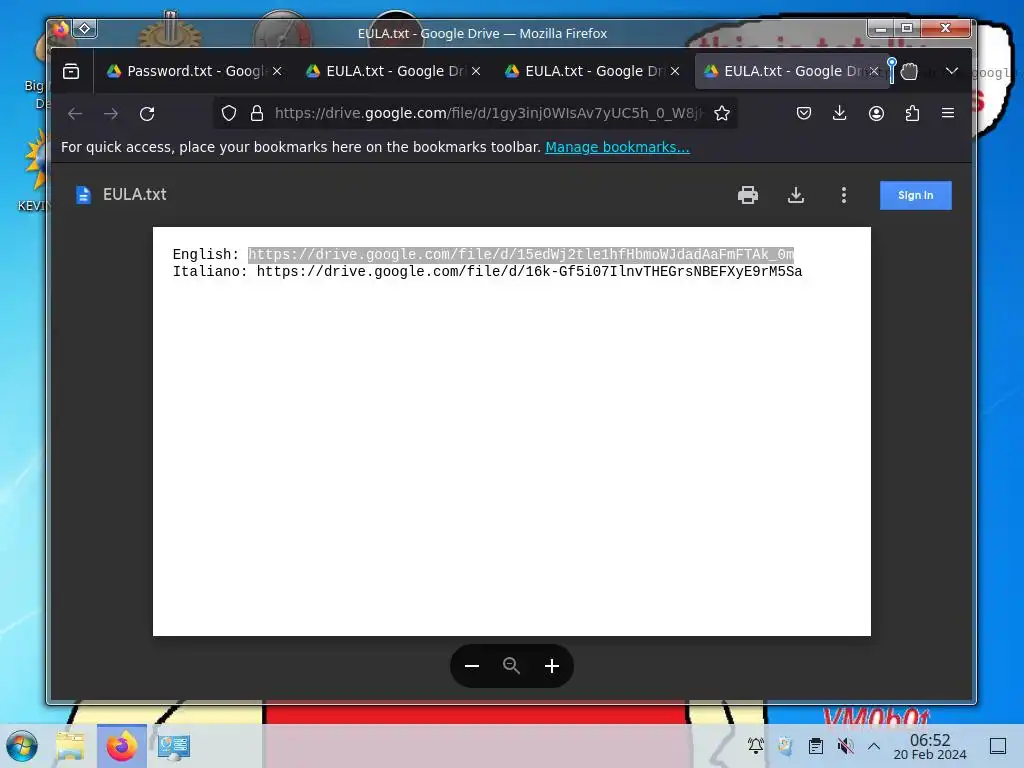The image size is (1024, 768).
Task: Click the highlighted English Drive URL
Action: 520,255
